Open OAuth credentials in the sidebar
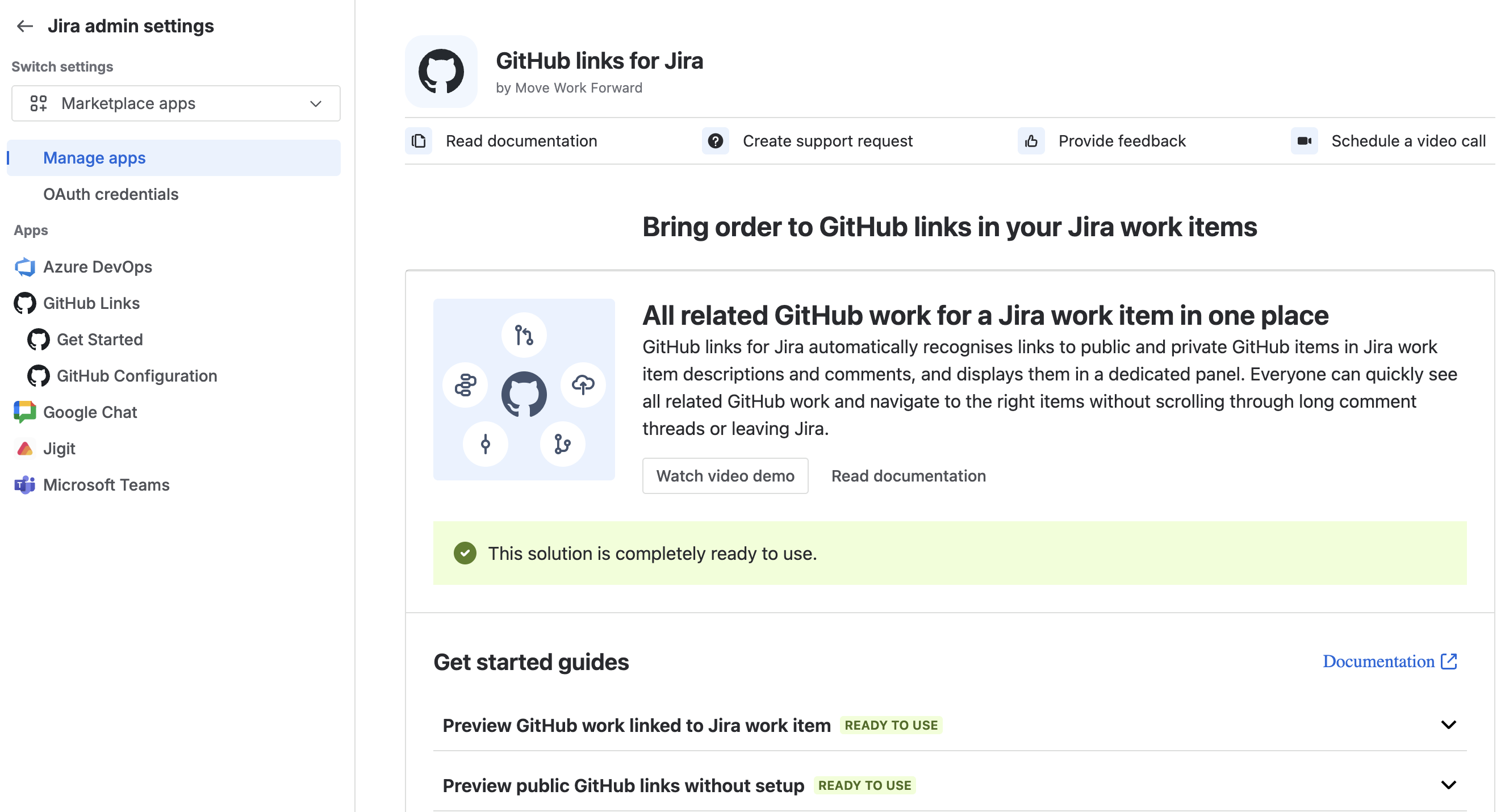 point(110,194)
